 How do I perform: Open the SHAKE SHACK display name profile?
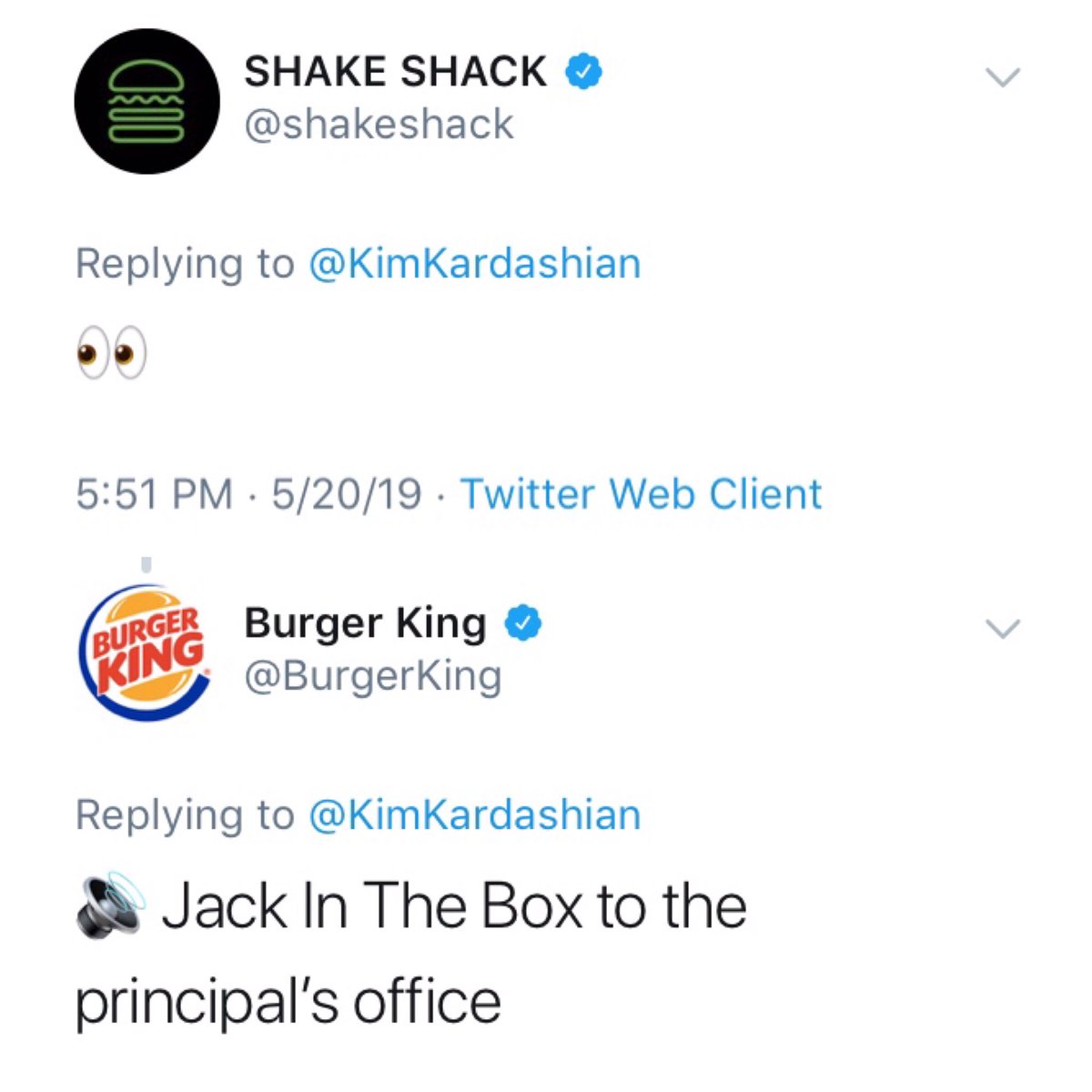pyautogui.click(x=395, y=71)
